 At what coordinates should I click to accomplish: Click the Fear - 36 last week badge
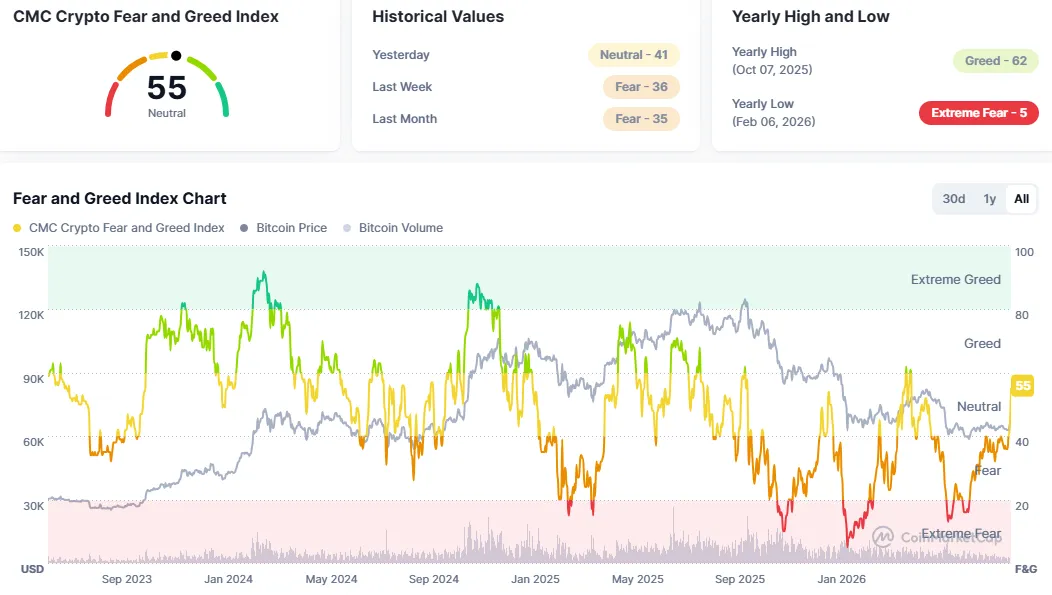click(641, 87)
